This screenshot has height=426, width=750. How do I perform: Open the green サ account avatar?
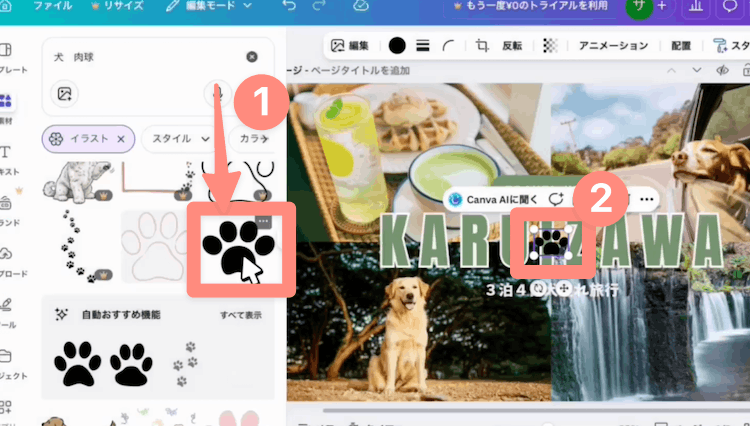639,7
